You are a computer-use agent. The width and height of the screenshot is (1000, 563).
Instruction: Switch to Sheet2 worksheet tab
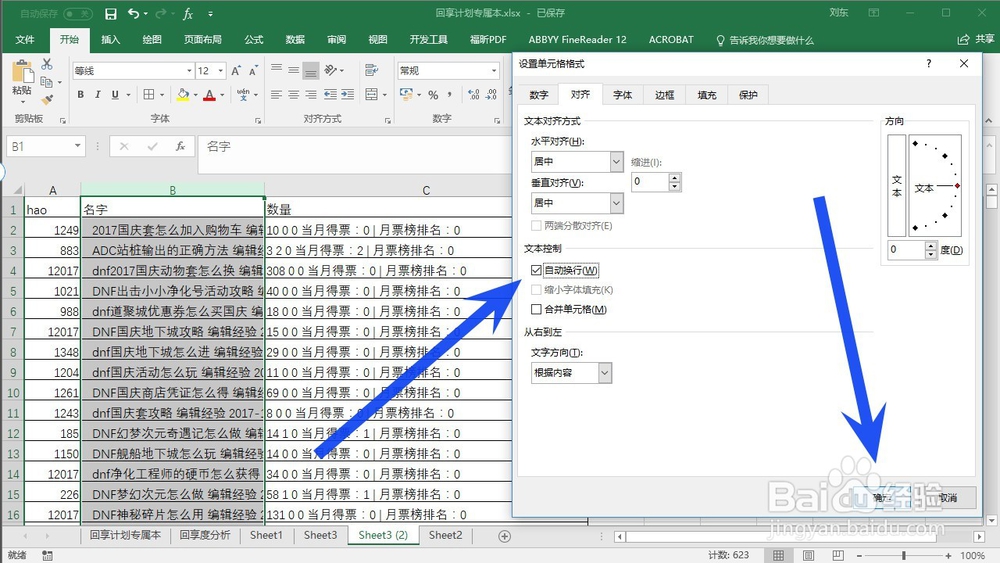point(445,536)
